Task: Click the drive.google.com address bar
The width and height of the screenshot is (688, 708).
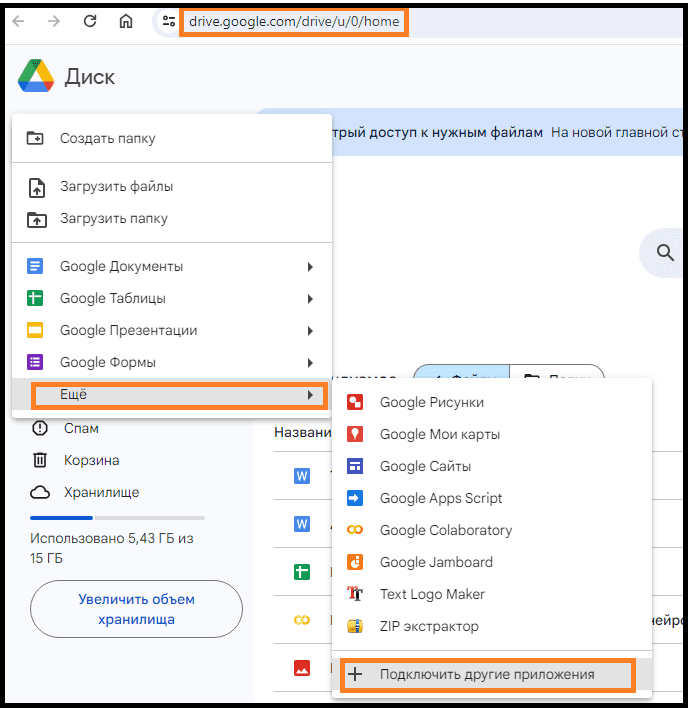Action: [294, 22]
